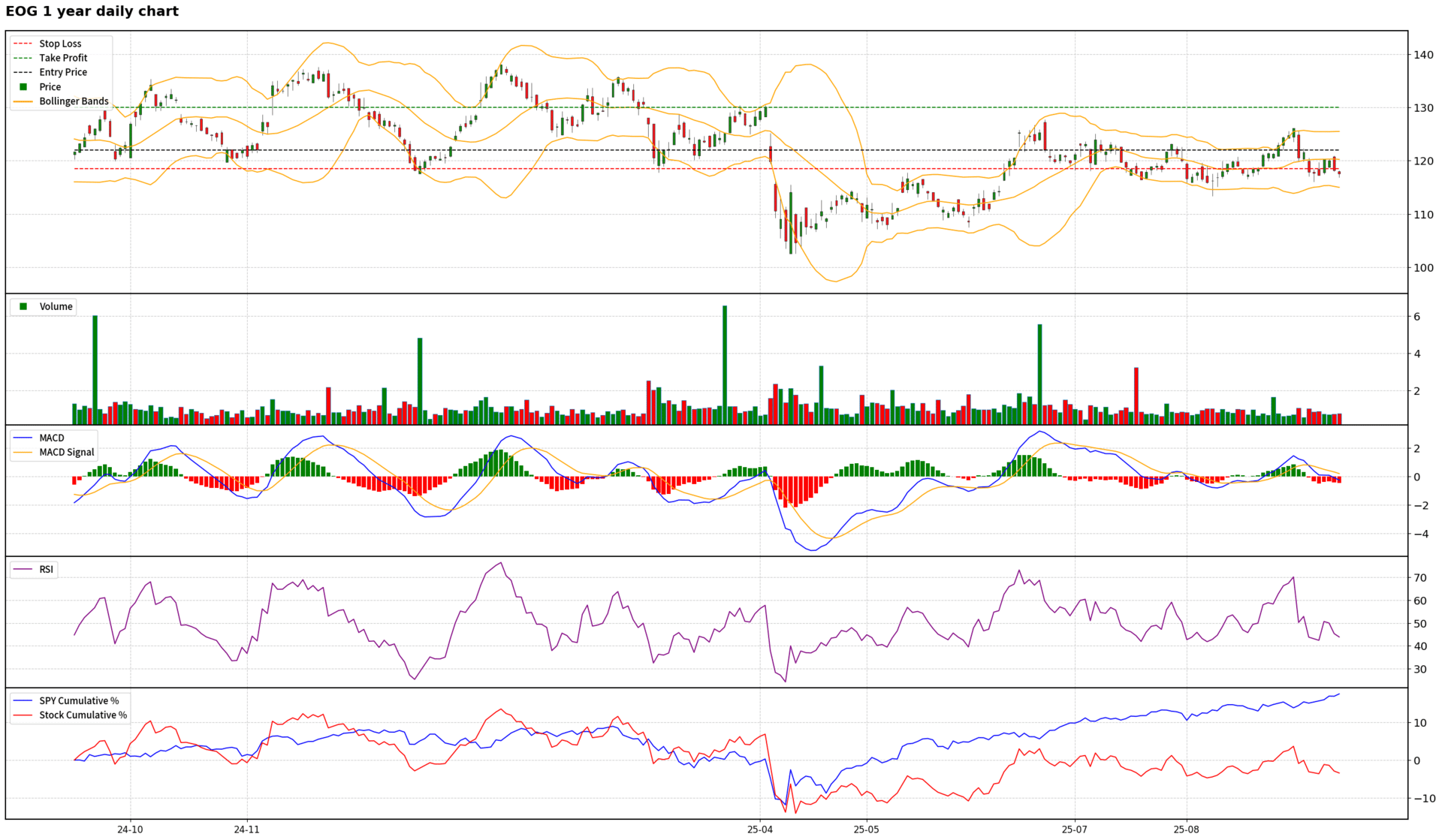
Task: Click the Stock Cumulative % legend entry
Action: coord(83,715)
